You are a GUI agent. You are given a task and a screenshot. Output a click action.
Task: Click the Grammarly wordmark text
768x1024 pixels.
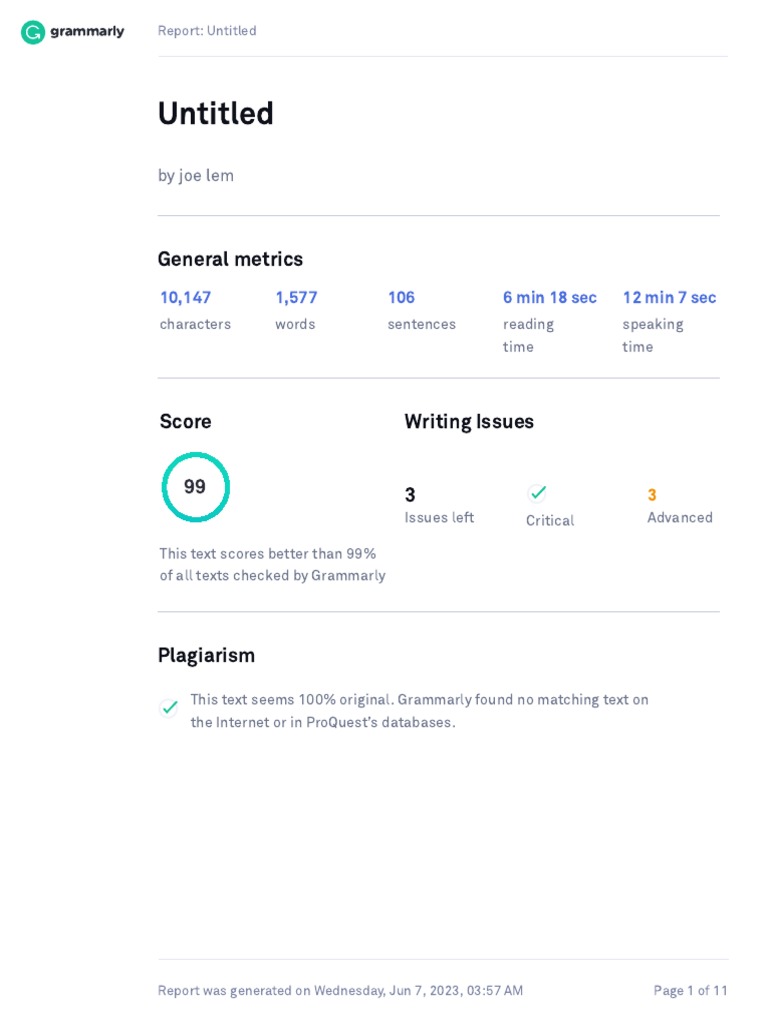coord(87,32)
